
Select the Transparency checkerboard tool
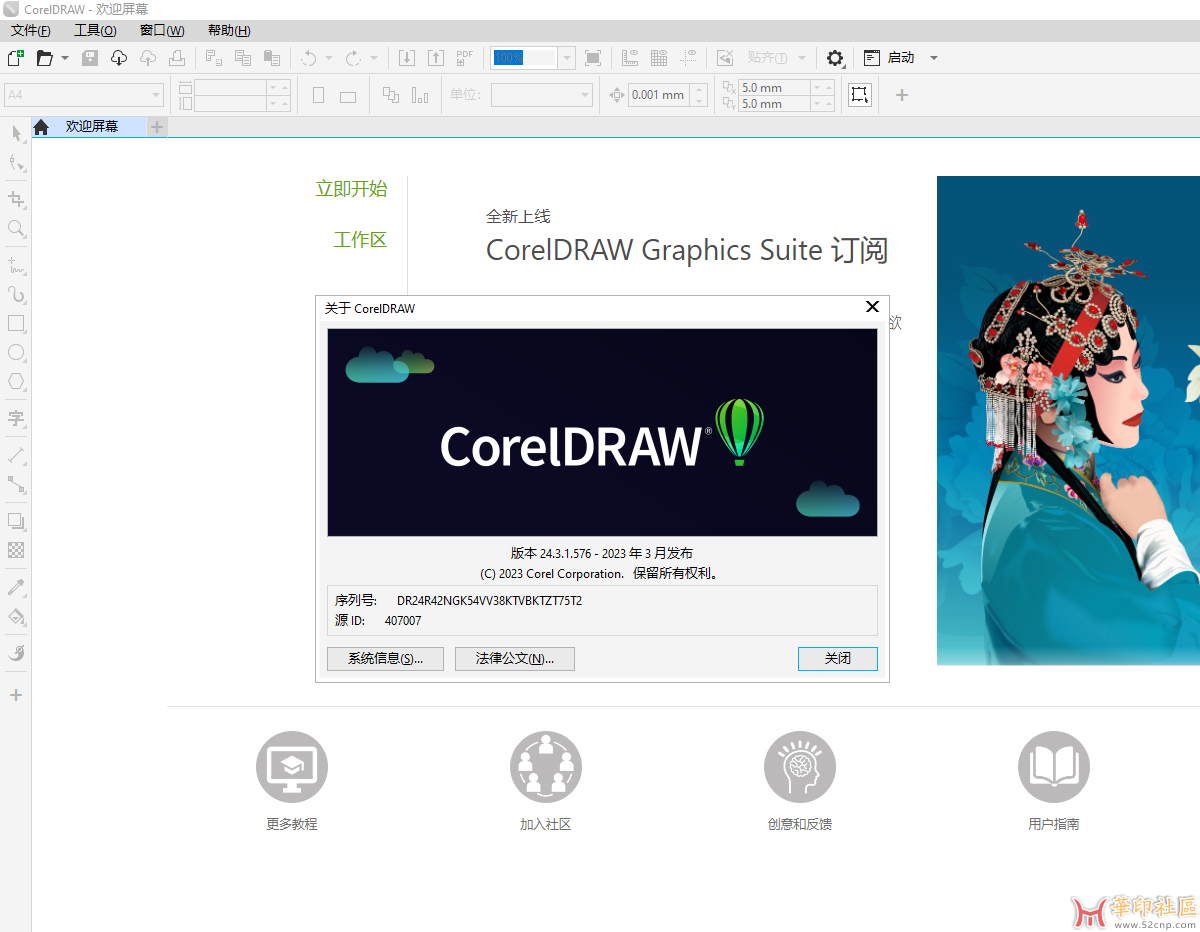[x=16, y=550]
